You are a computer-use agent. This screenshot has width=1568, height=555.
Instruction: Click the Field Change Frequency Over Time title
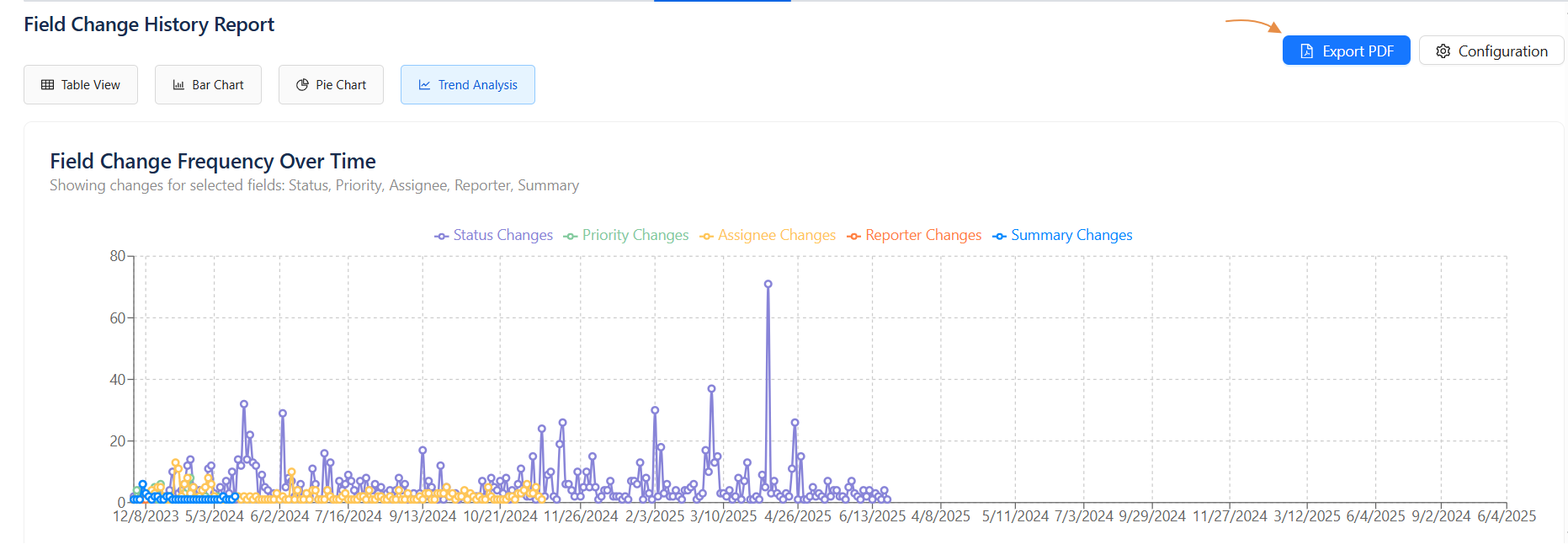pos(213,161)
